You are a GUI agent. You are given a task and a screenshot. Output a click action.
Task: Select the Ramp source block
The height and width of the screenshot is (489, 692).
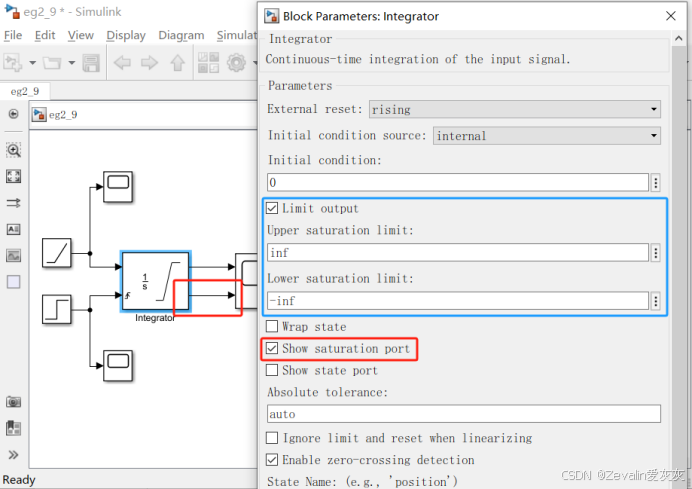click(57, 253)
